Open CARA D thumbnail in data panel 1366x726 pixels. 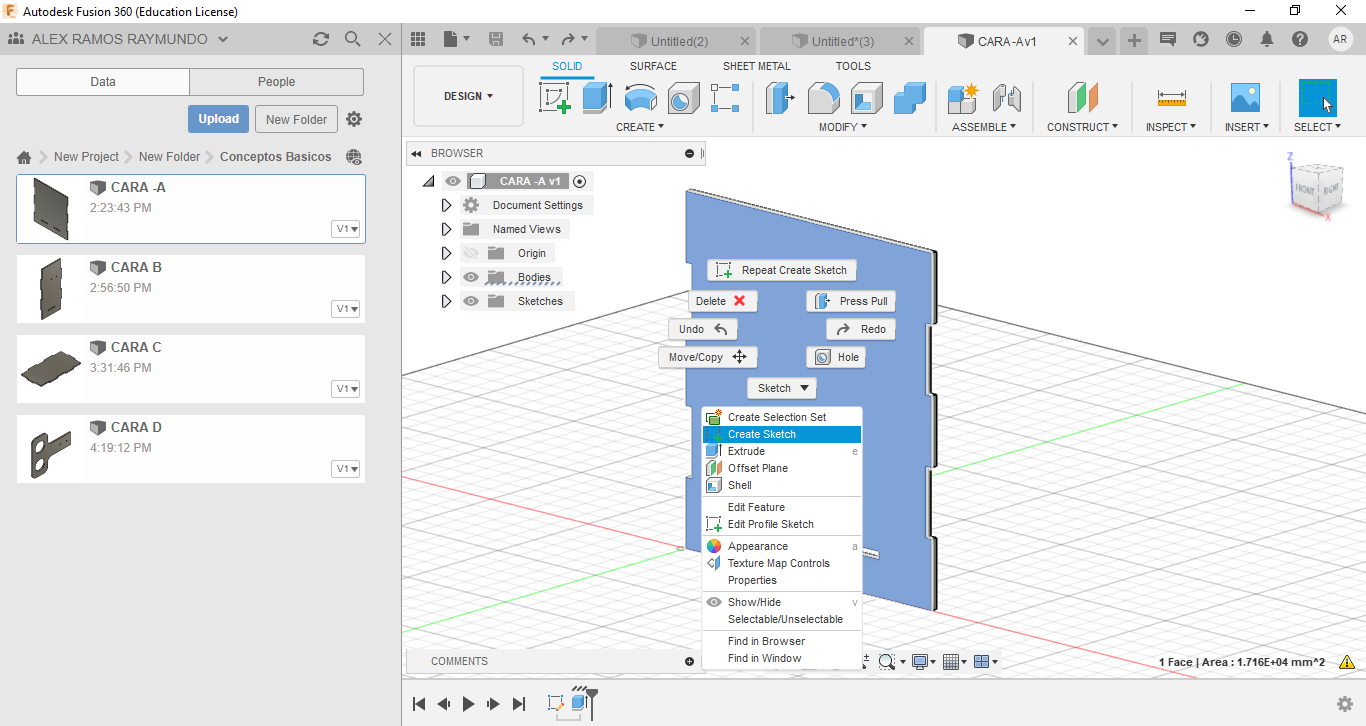[x=50, y=450]
